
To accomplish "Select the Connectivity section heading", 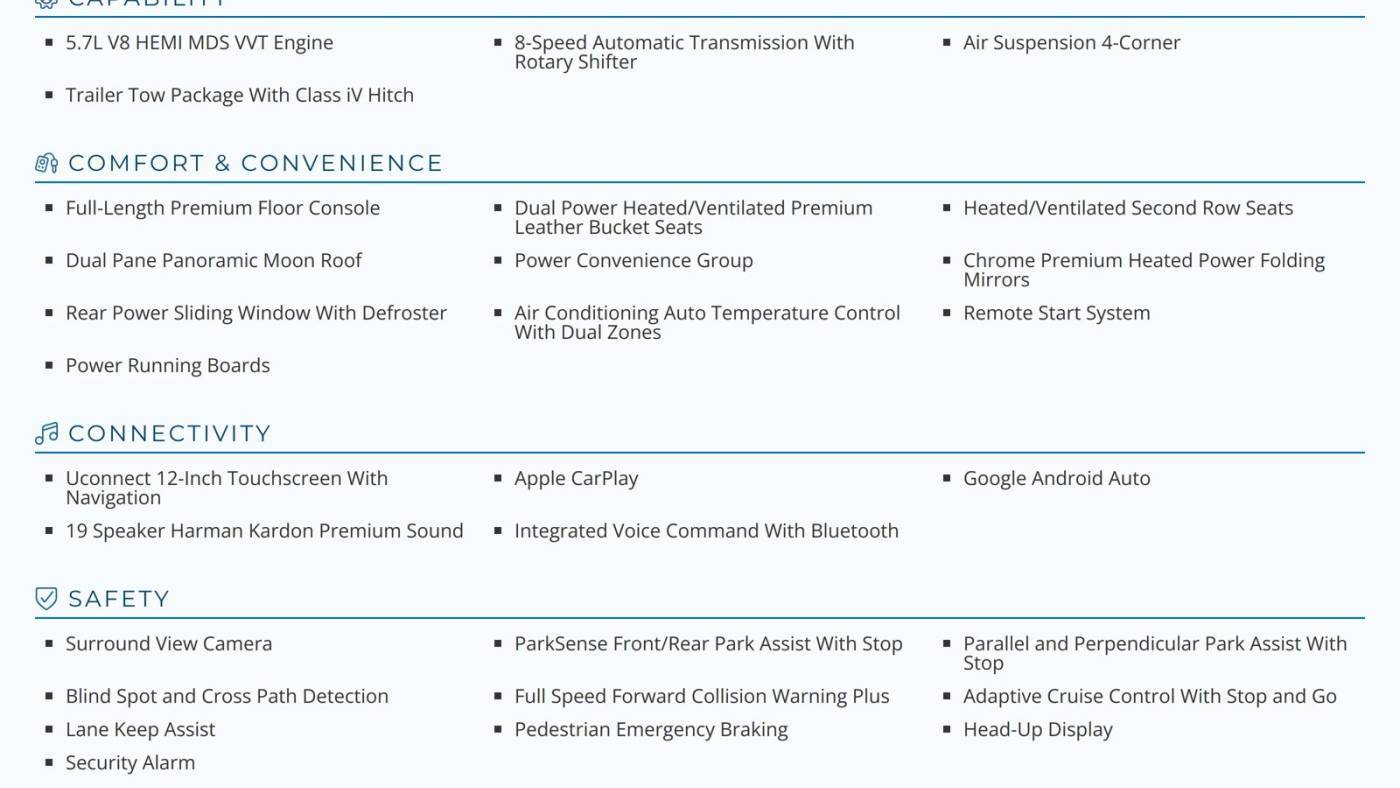I will point(170,433).
